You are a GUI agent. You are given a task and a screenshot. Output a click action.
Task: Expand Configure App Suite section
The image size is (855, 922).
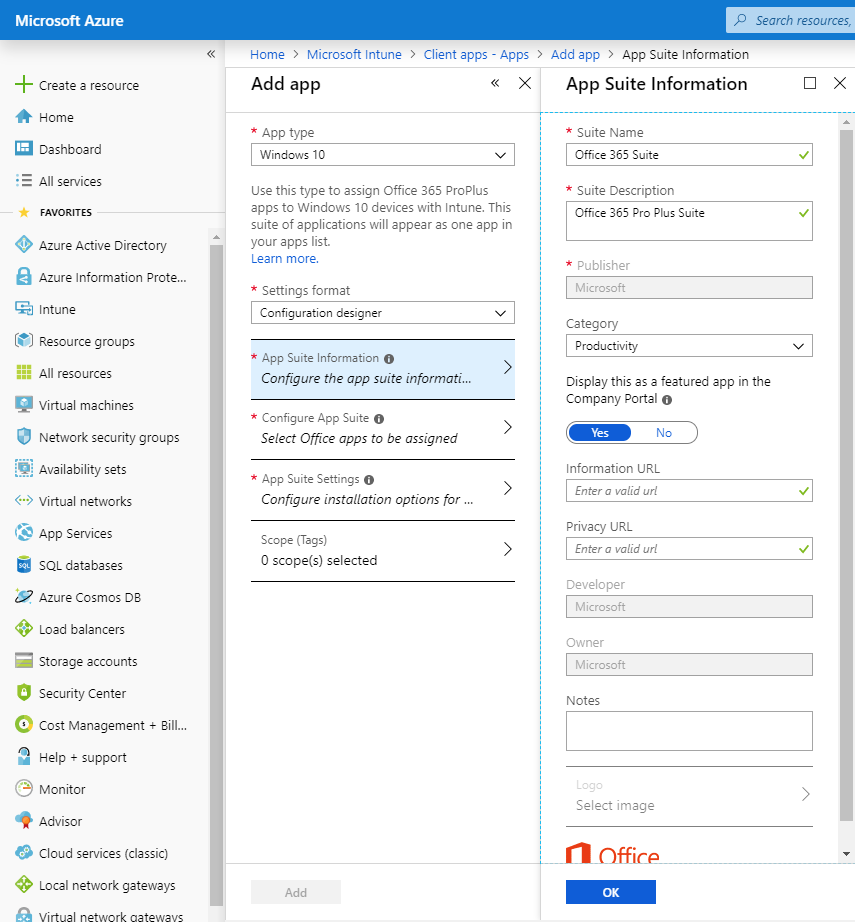pyautogui.click(x=383, y=429)
